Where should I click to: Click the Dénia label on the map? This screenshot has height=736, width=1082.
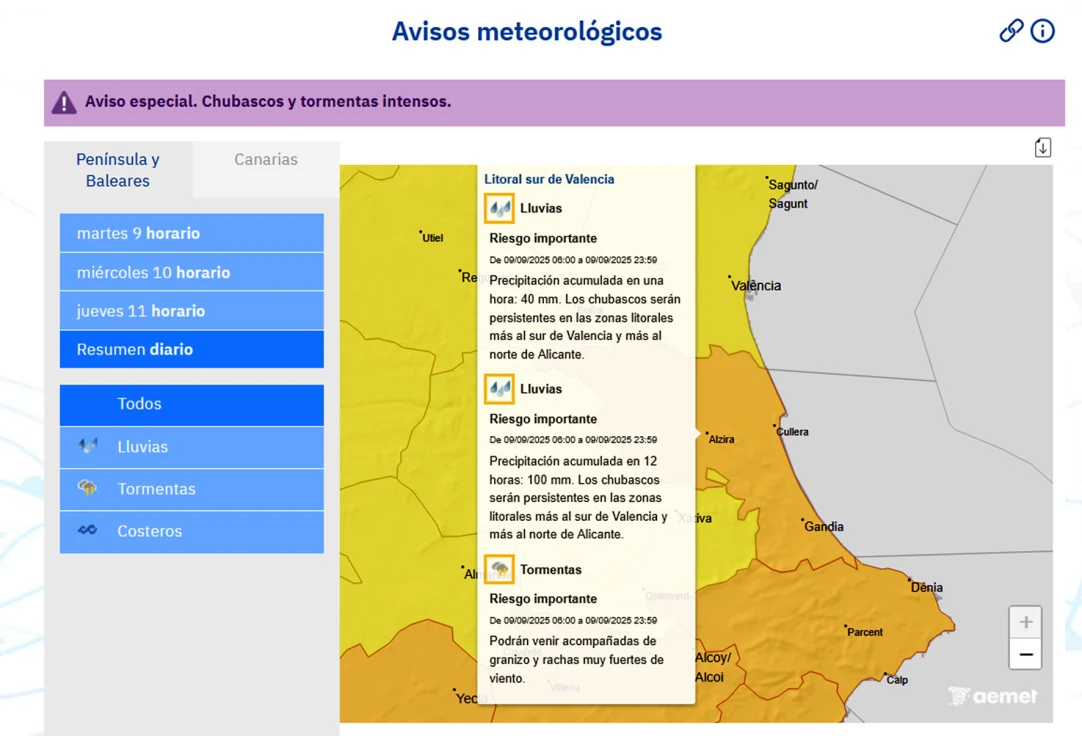(926, 587)
